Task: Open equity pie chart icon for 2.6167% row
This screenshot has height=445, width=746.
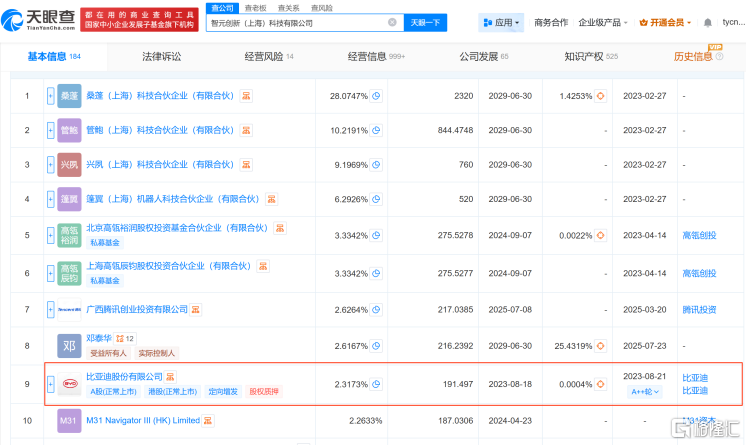Action: 376,346
